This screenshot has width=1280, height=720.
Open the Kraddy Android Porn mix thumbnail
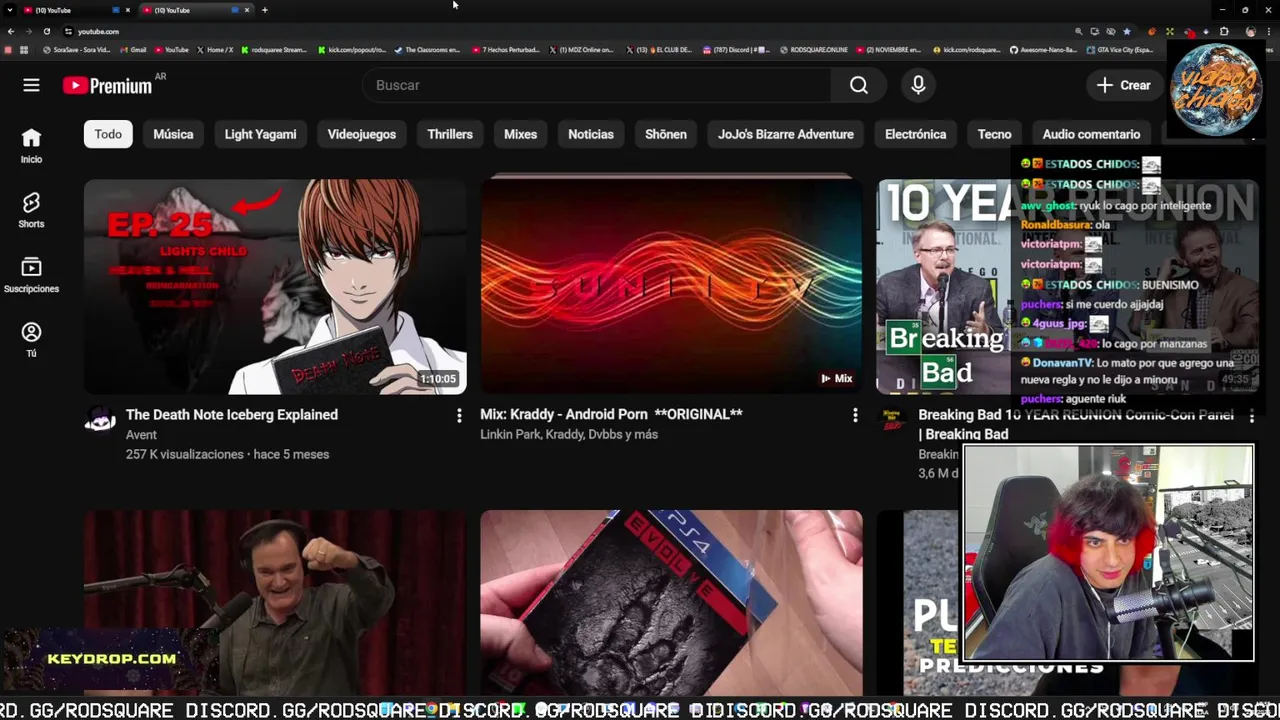[671, 287]
